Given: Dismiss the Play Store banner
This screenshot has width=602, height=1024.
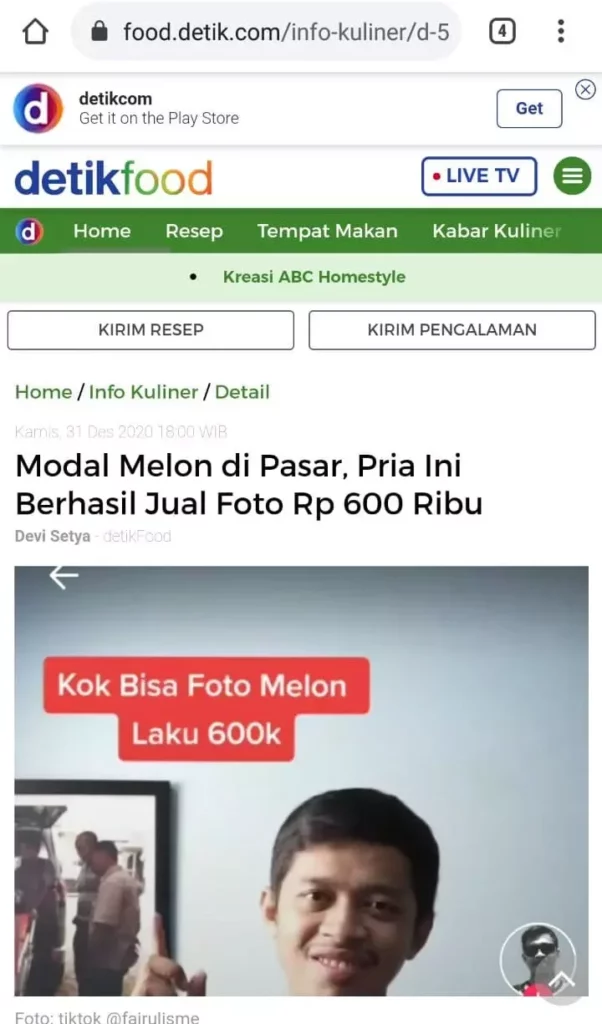Looking at the screenshot, I should pyautogui.click(x=585, y=89).
